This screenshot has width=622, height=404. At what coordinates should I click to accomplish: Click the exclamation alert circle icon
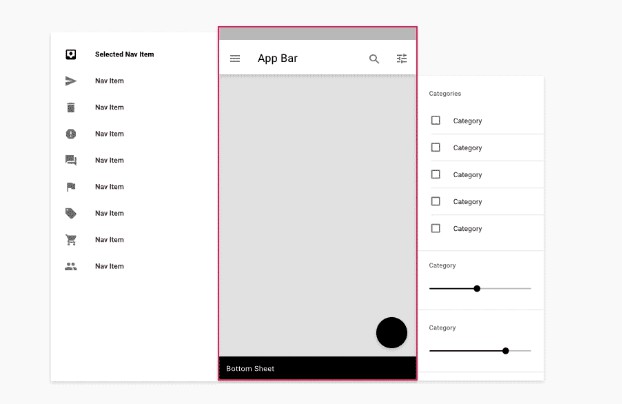[x=71, y=134]
